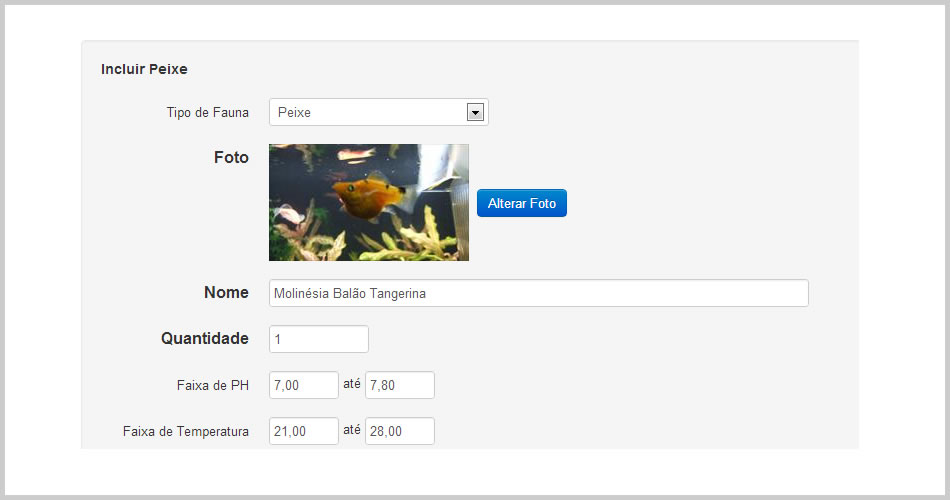950x500 pixels.
Task: Select the minimum temperature field 21,00
Action: 304,431
